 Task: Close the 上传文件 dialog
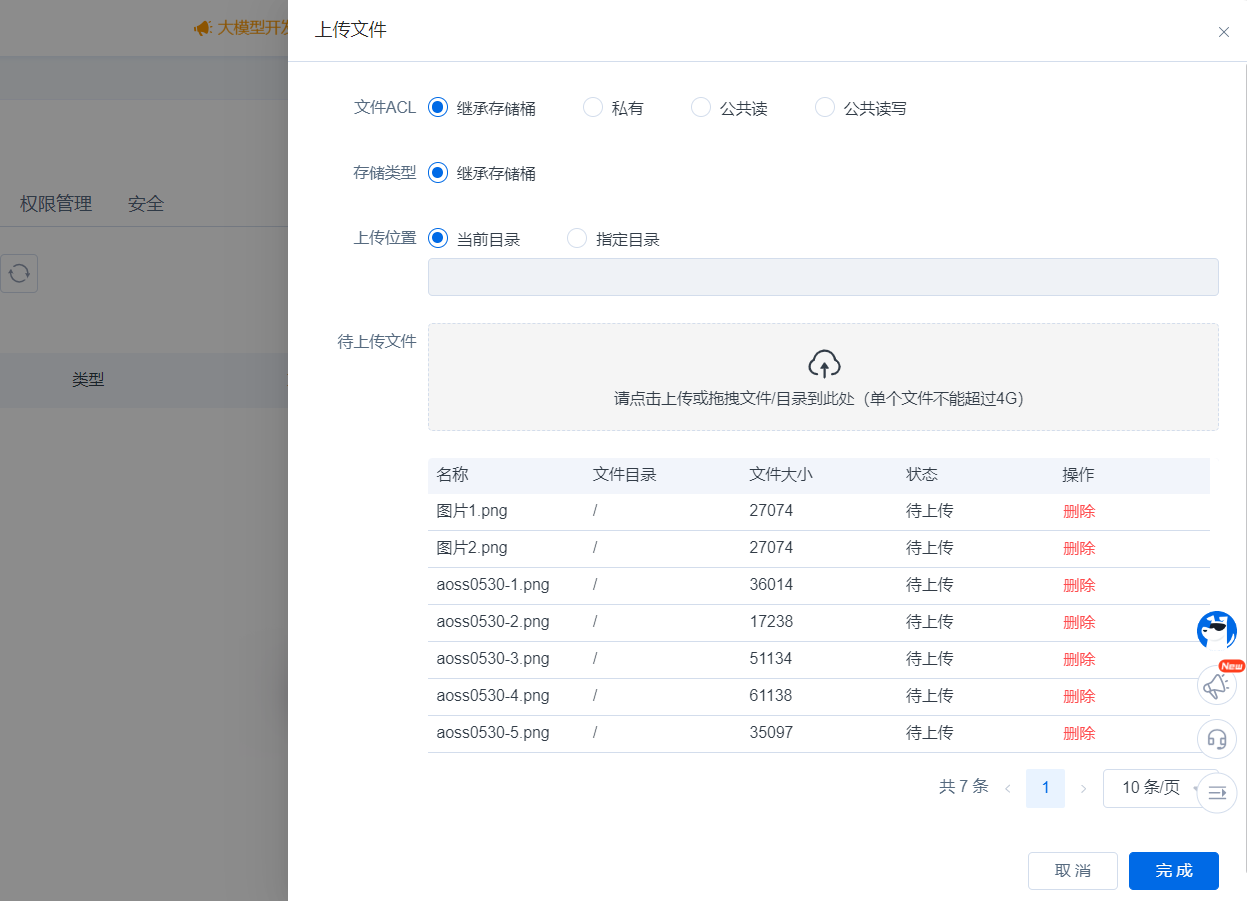(1223, 32)
